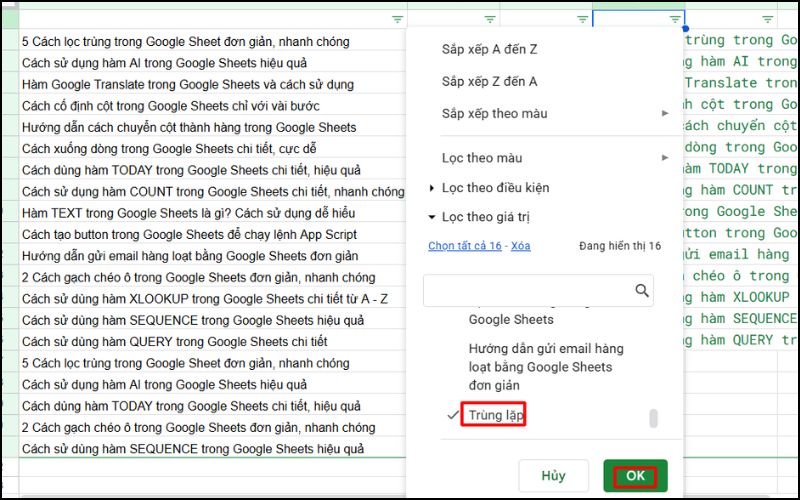Toggle 'Hướng dẫn gửi email hàng loạt' value
800x500 pixels.
(x=545, y=366)
